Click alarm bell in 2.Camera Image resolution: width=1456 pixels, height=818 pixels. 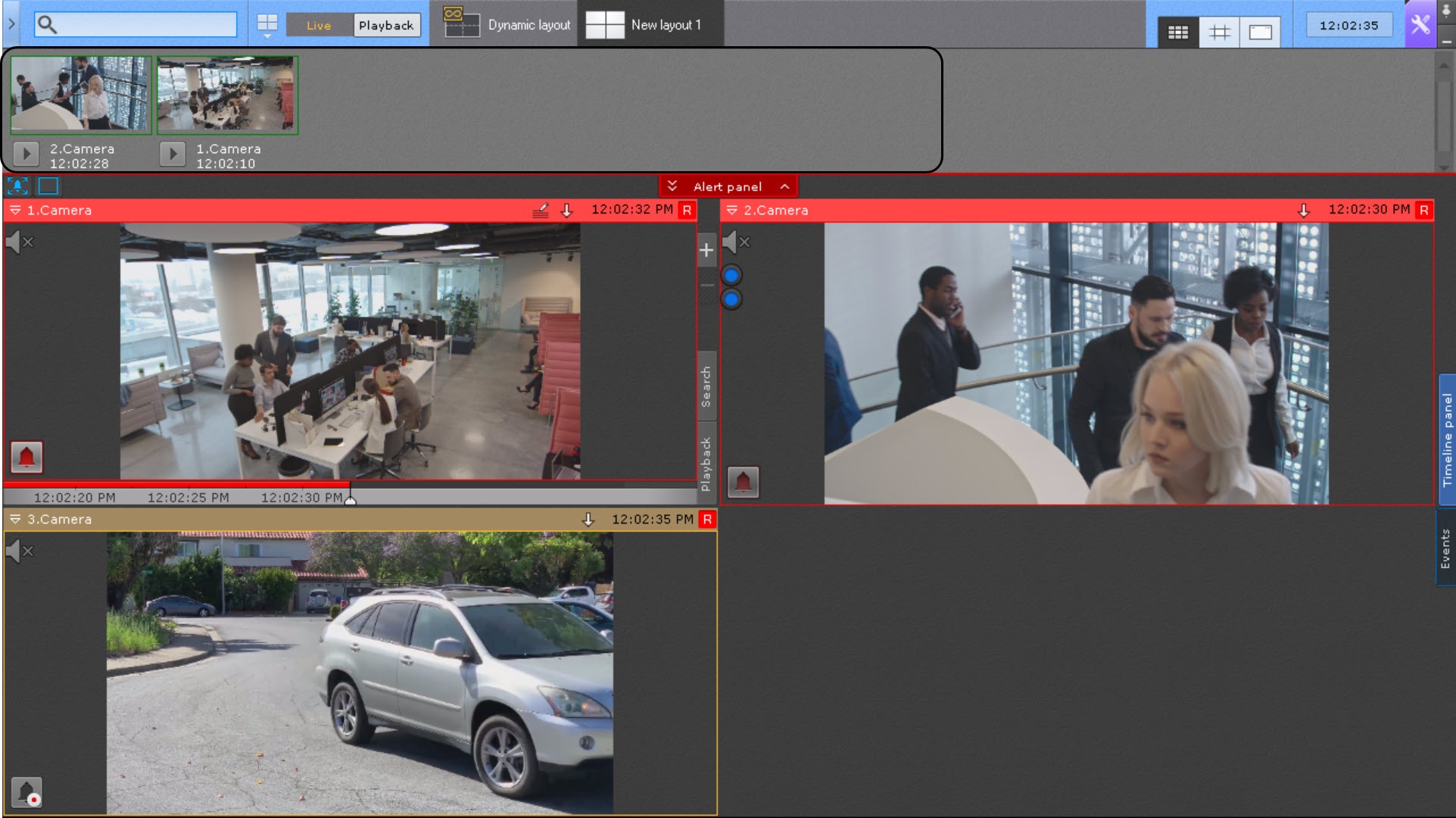click(743, 482)
